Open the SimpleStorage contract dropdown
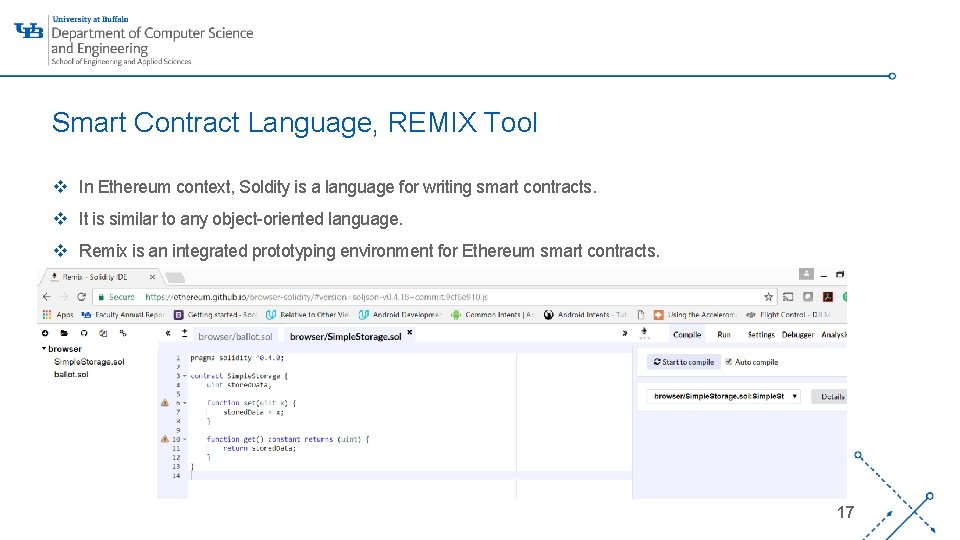Screen dimensions: 960x540 [723, 396]
